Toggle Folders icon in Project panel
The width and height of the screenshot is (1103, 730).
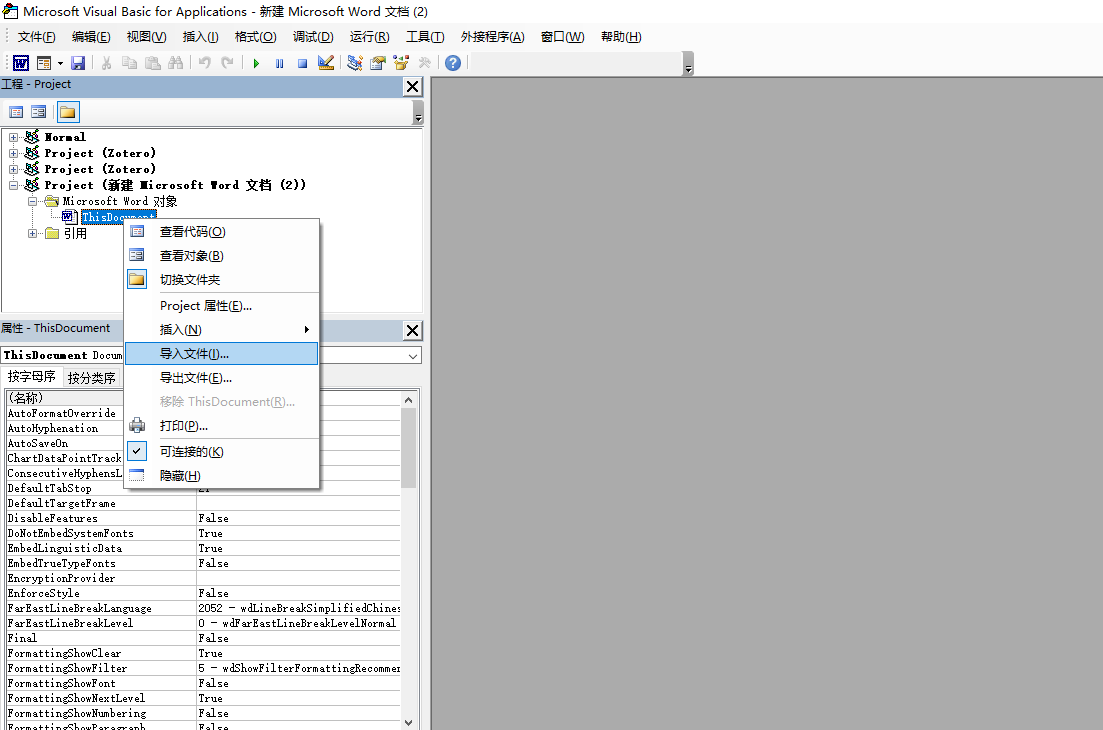pos(68,112)
